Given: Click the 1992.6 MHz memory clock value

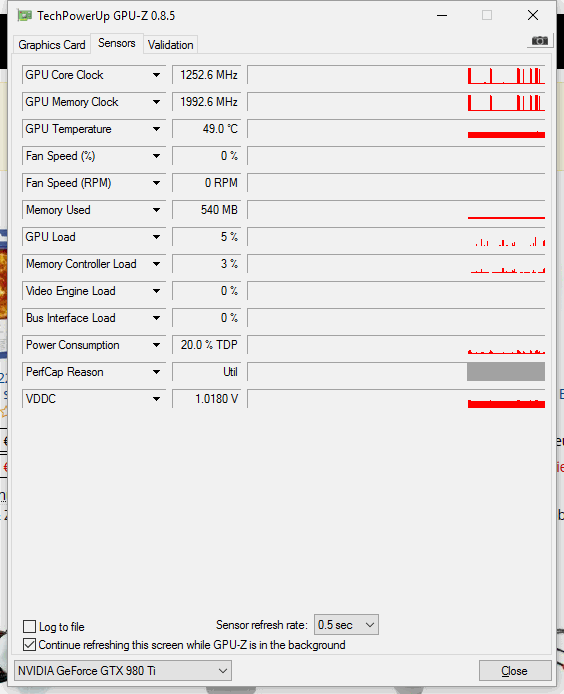Looking at the screenshot, I should coord(206,102).
